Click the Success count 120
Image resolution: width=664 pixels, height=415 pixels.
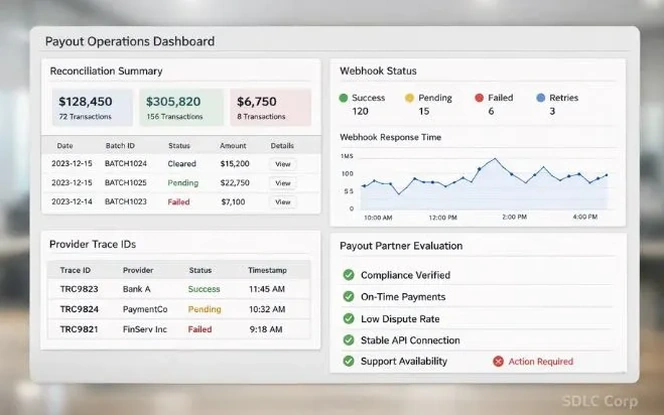coord(360,111)
